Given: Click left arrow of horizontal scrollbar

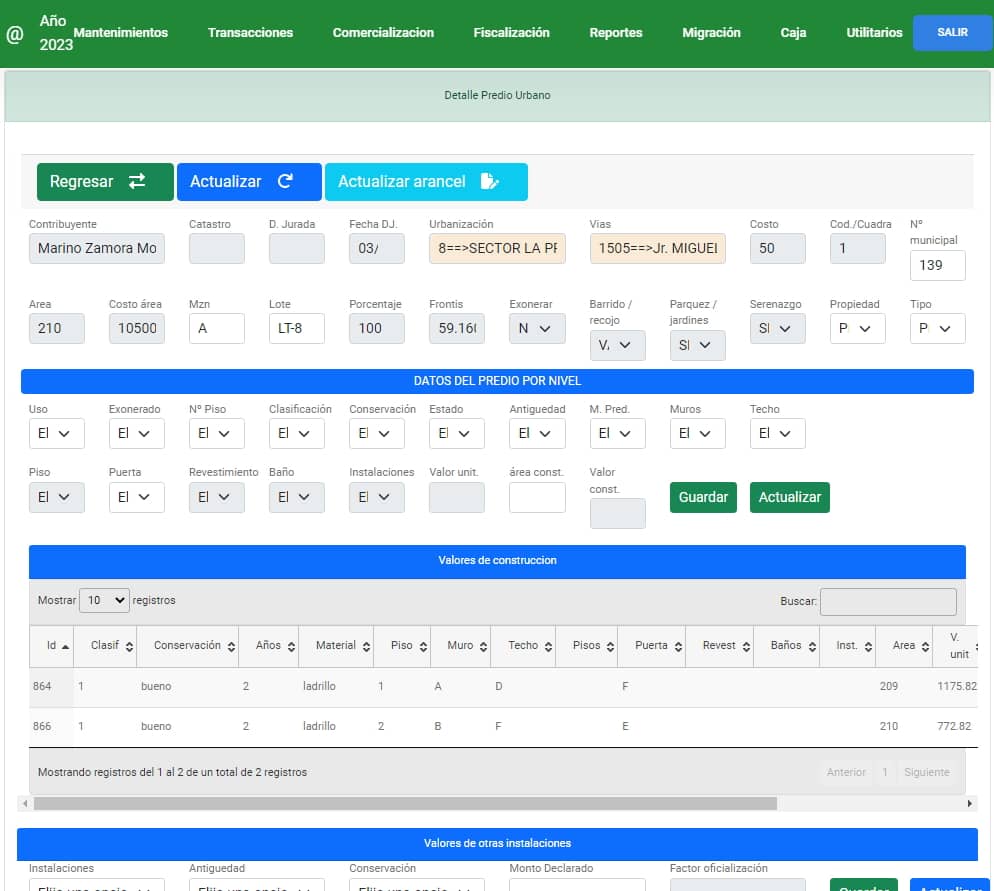Looking at the screenshot, I should pos(24,803).
